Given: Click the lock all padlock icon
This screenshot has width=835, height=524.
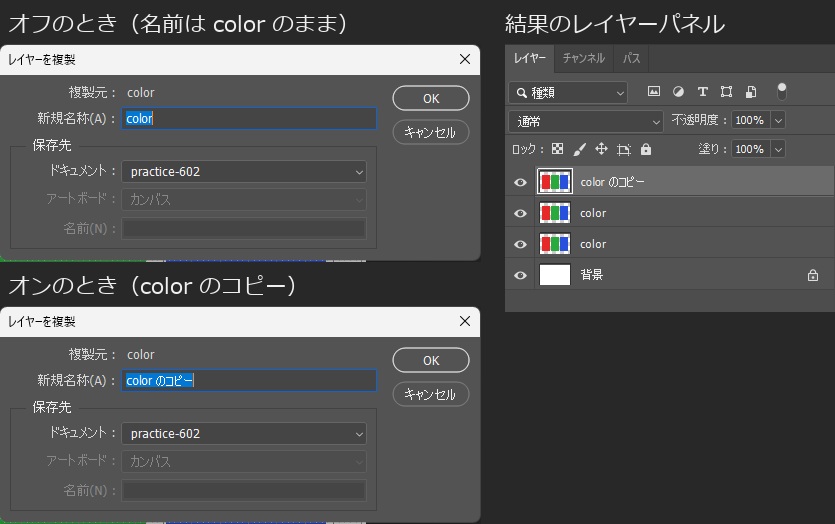Looking at the screenshot, I should (x=646, y=149).
